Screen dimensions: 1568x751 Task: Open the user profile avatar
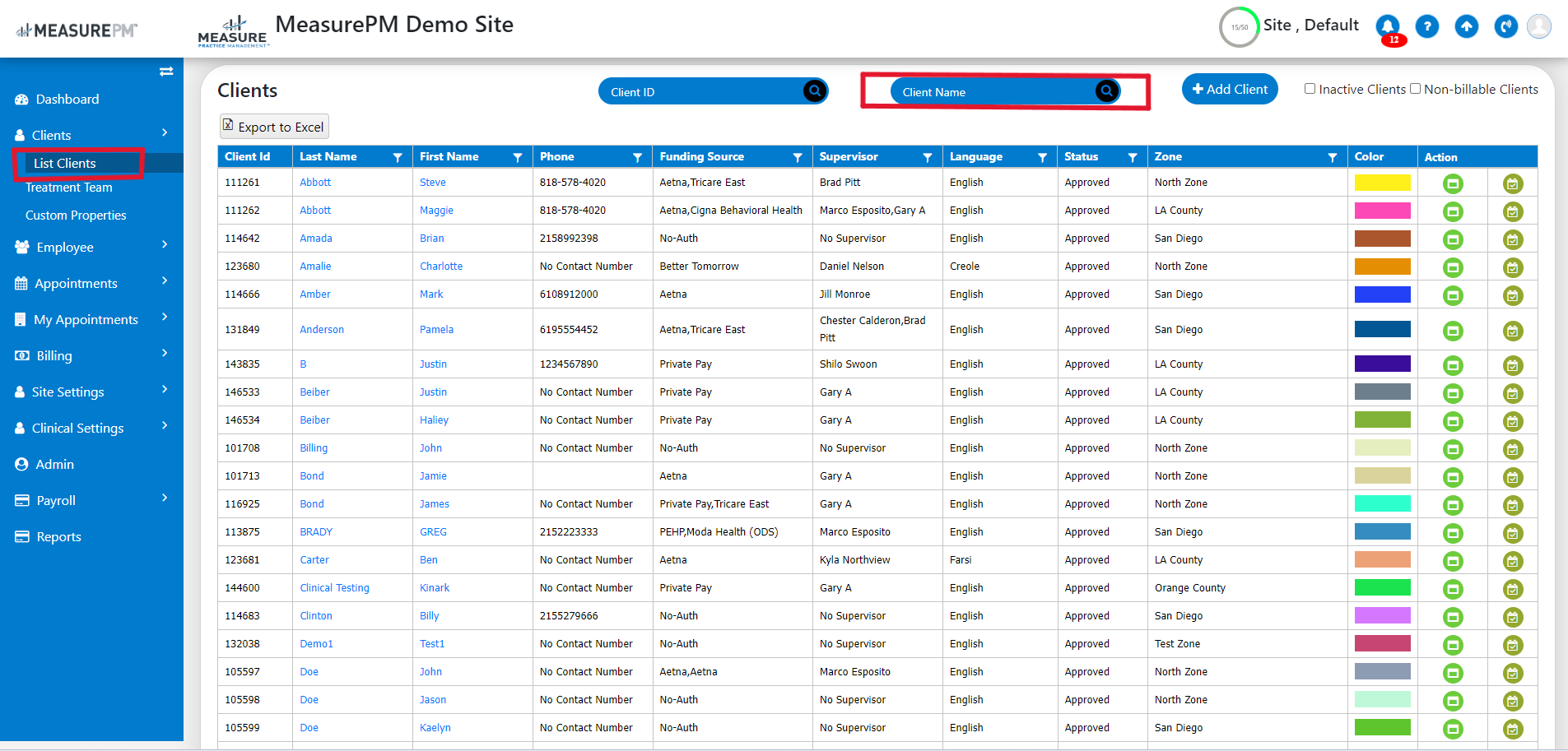pos(1539,26)
